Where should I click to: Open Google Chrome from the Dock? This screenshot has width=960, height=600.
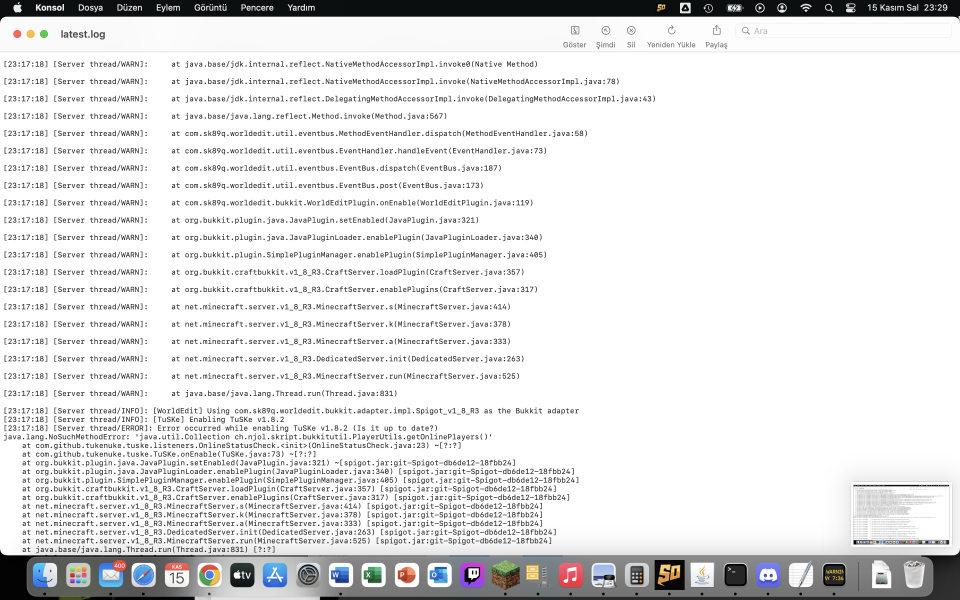click(x=209, y=576)
